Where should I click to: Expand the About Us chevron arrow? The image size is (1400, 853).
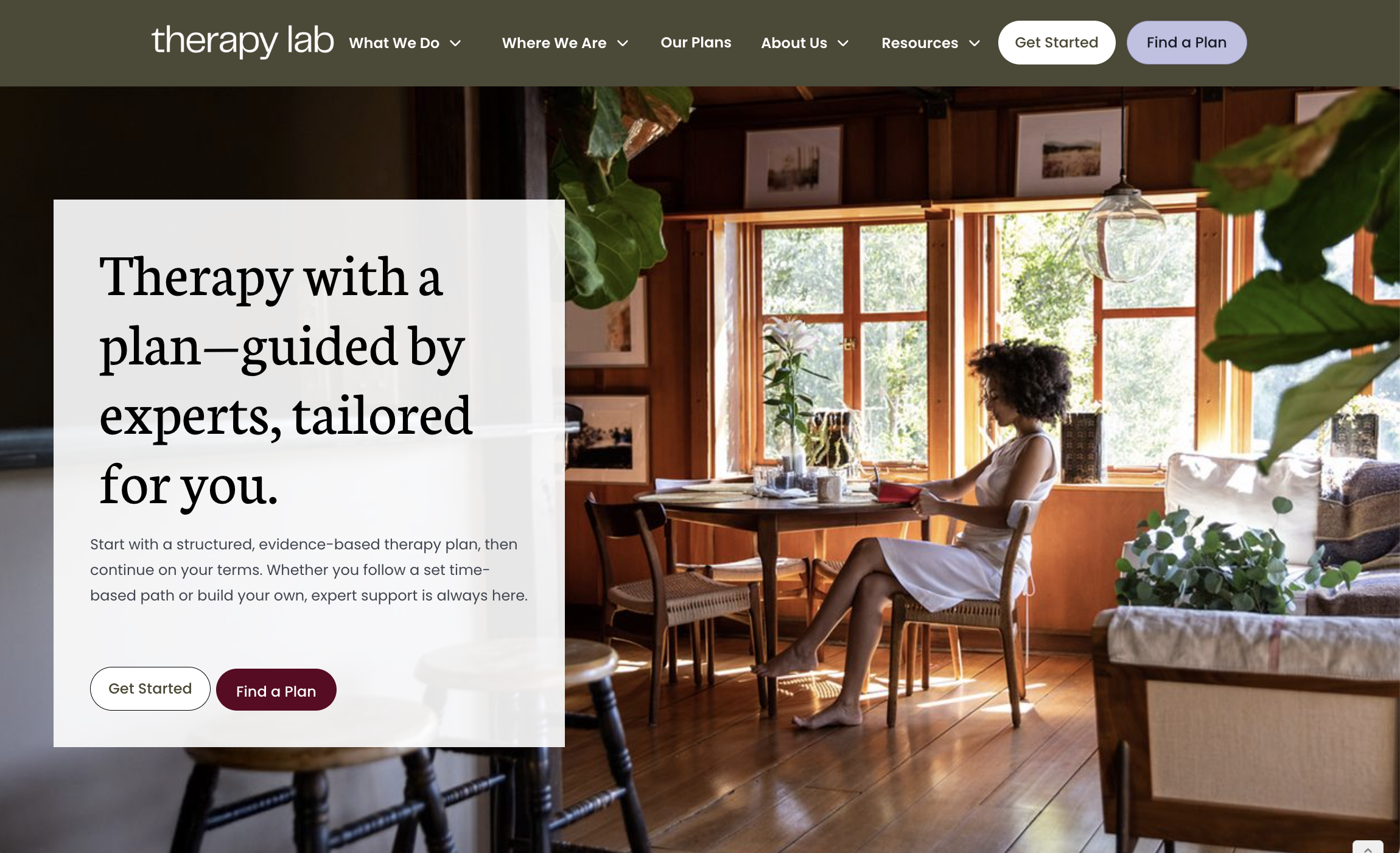[x=843, y=43]
